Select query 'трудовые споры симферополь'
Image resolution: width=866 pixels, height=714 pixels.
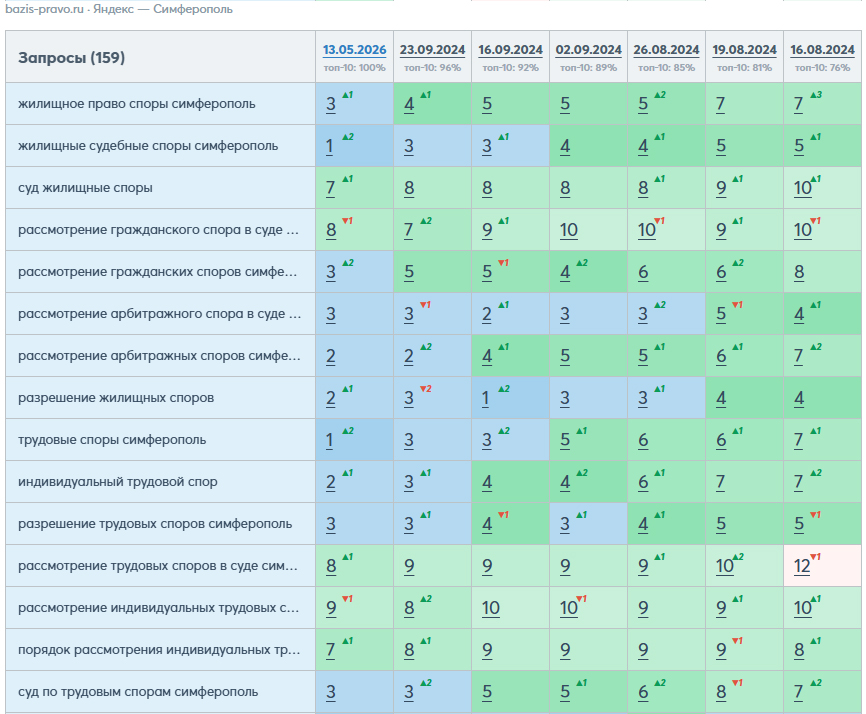(112, 440)
